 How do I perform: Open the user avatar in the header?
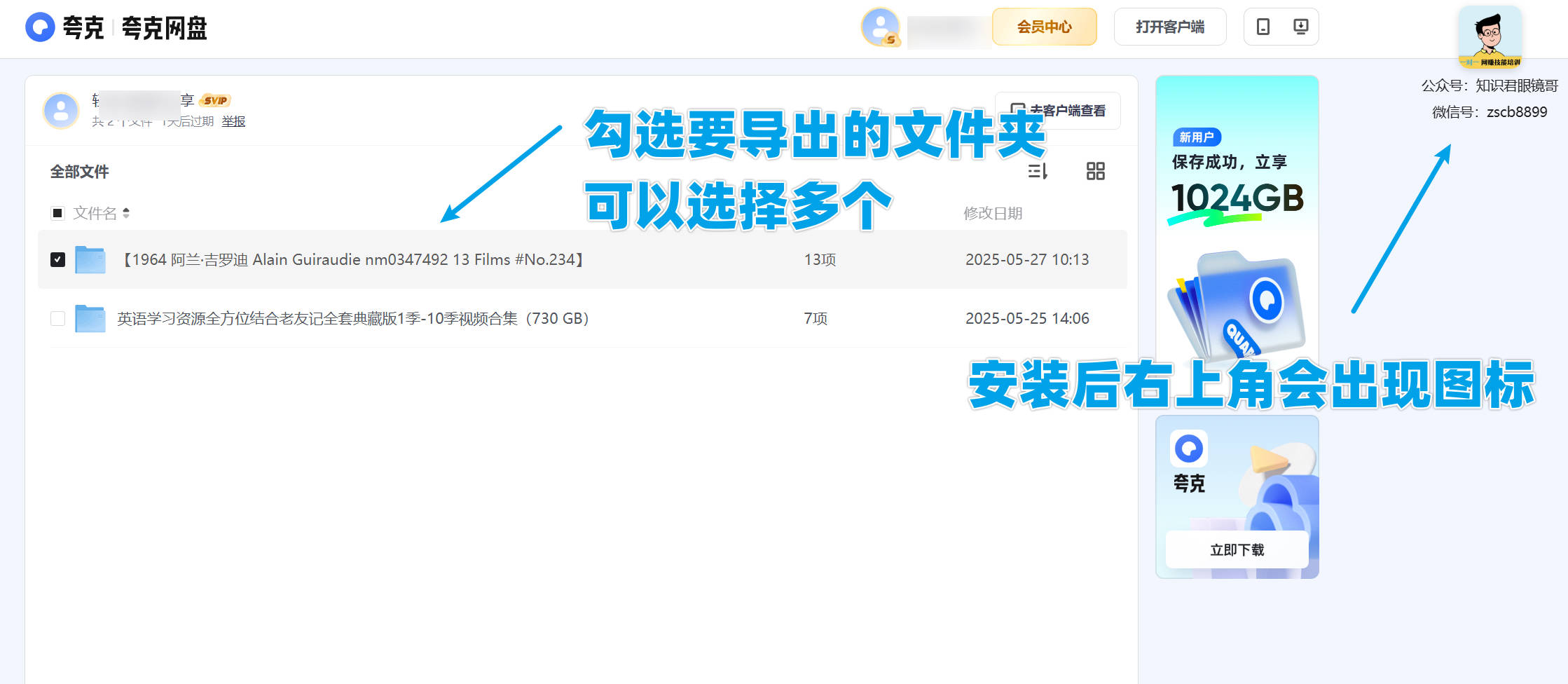[880, 27]
